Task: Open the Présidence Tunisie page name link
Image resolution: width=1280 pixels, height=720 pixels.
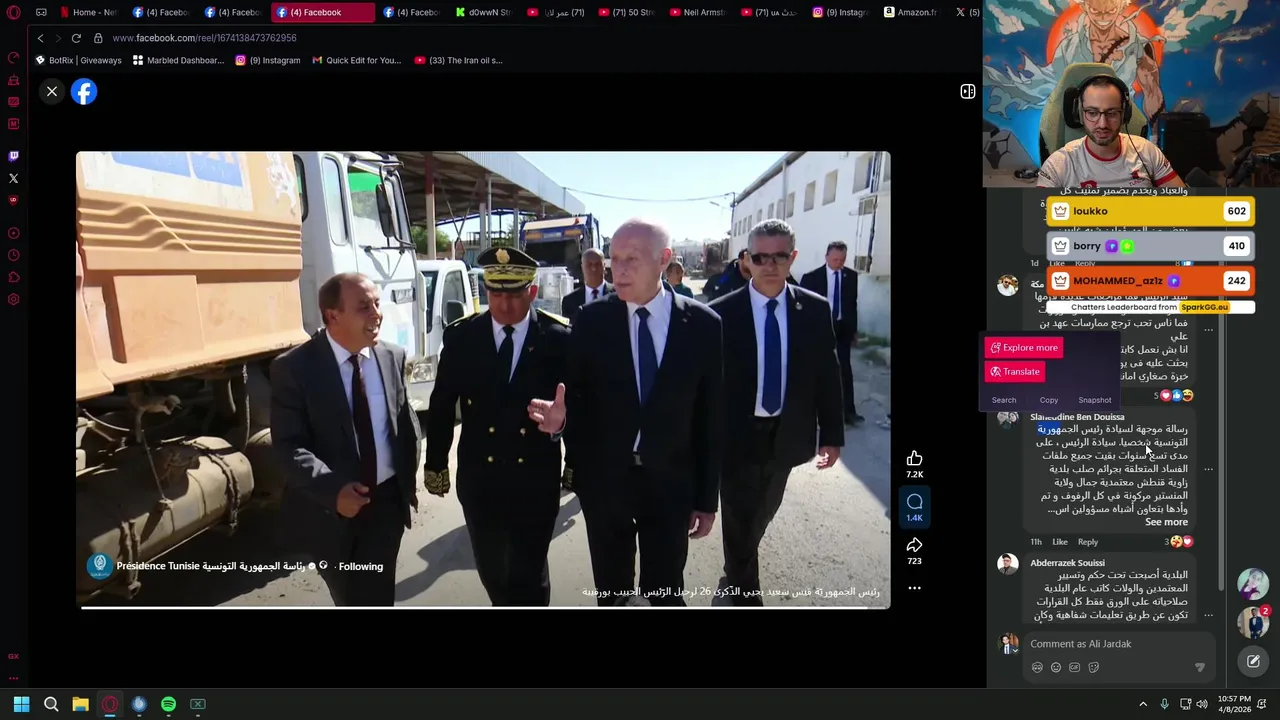Action: (x=211, y=566)
